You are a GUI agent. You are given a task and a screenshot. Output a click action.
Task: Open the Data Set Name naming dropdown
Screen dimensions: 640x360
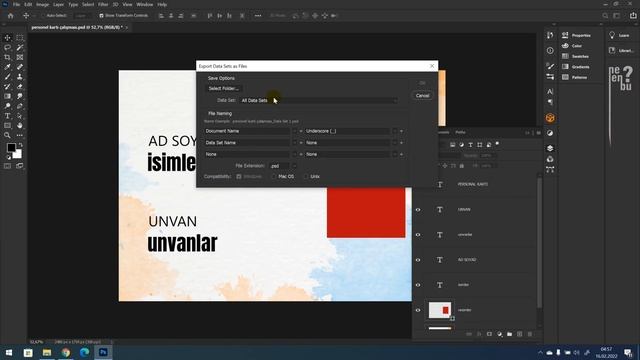pyautogui.click(x=251, y=143)
